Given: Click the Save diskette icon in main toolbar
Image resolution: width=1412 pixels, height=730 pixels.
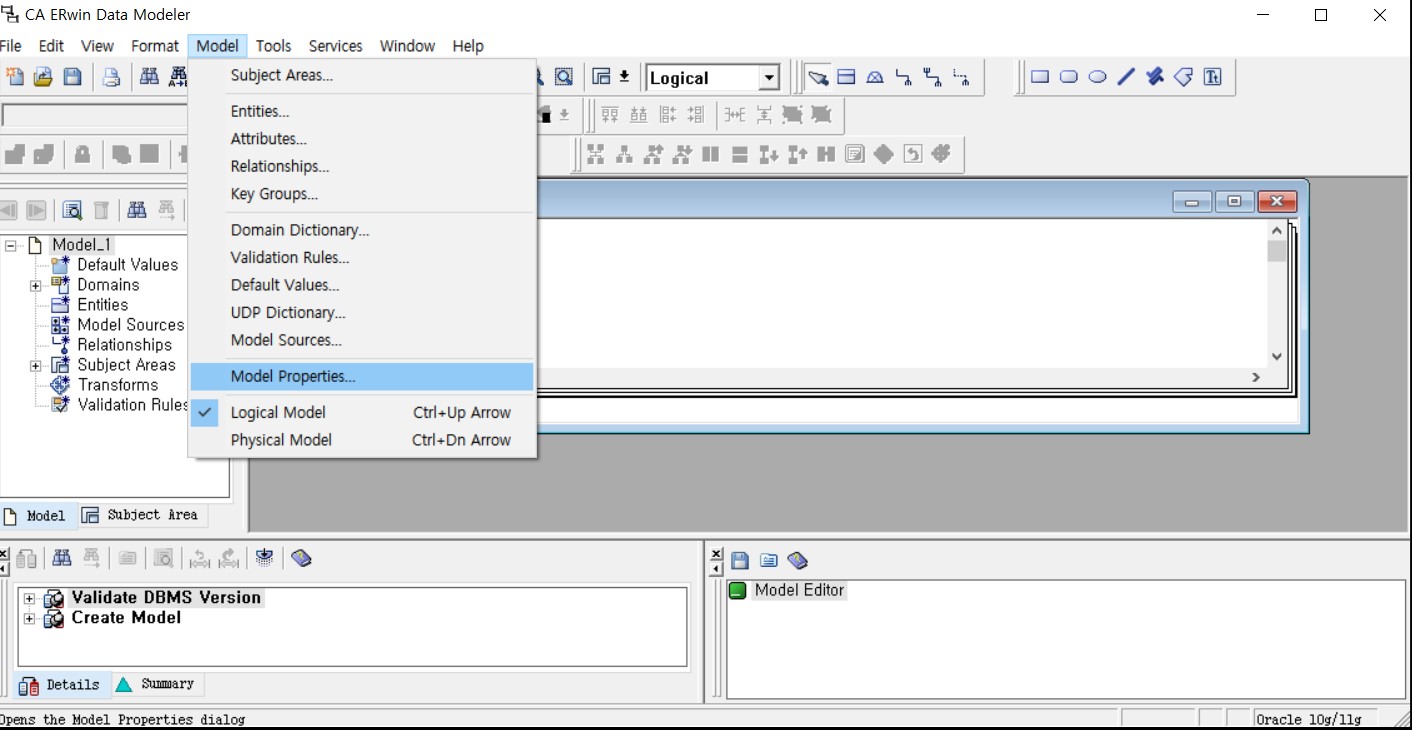Looking at the screenshot, I should [72, 77].
